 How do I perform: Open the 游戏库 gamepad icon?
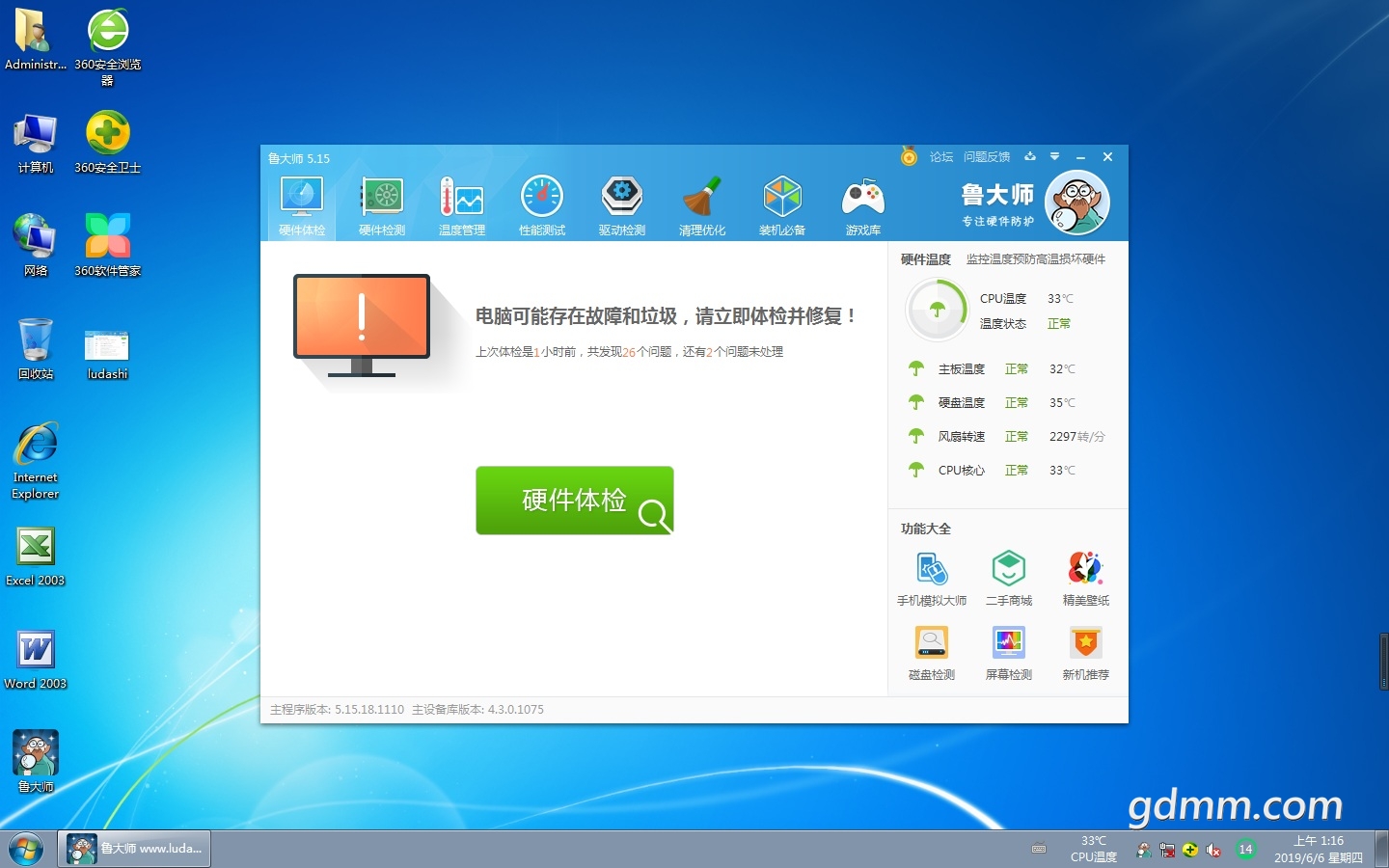coord(862,205)
